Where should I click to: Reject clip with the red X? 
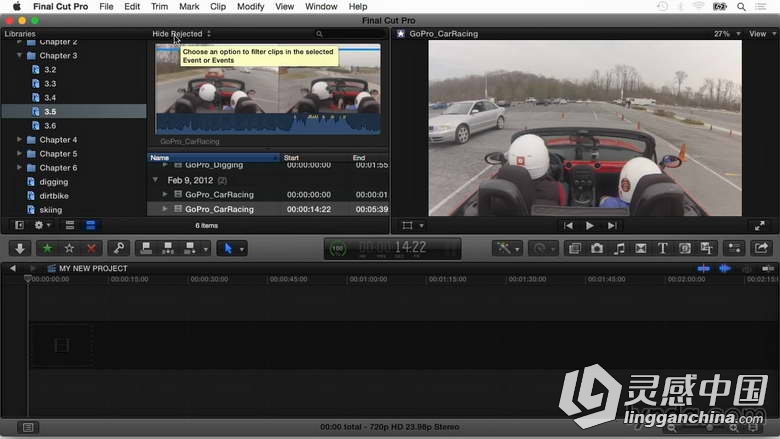[92, 248]
